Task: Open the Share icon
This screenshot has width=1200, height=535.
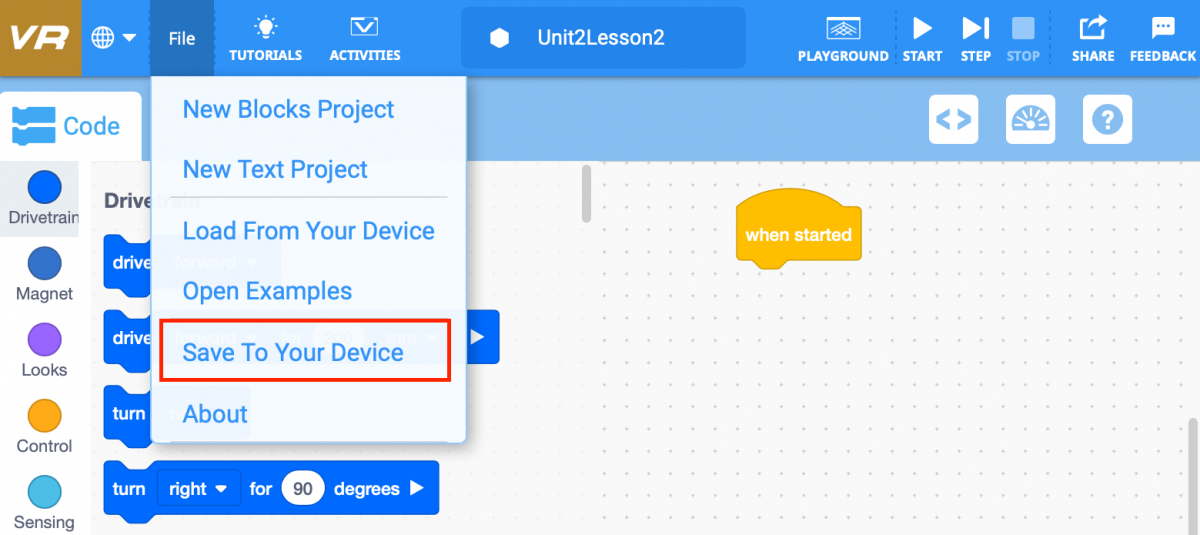Action: coord(1093,38)
